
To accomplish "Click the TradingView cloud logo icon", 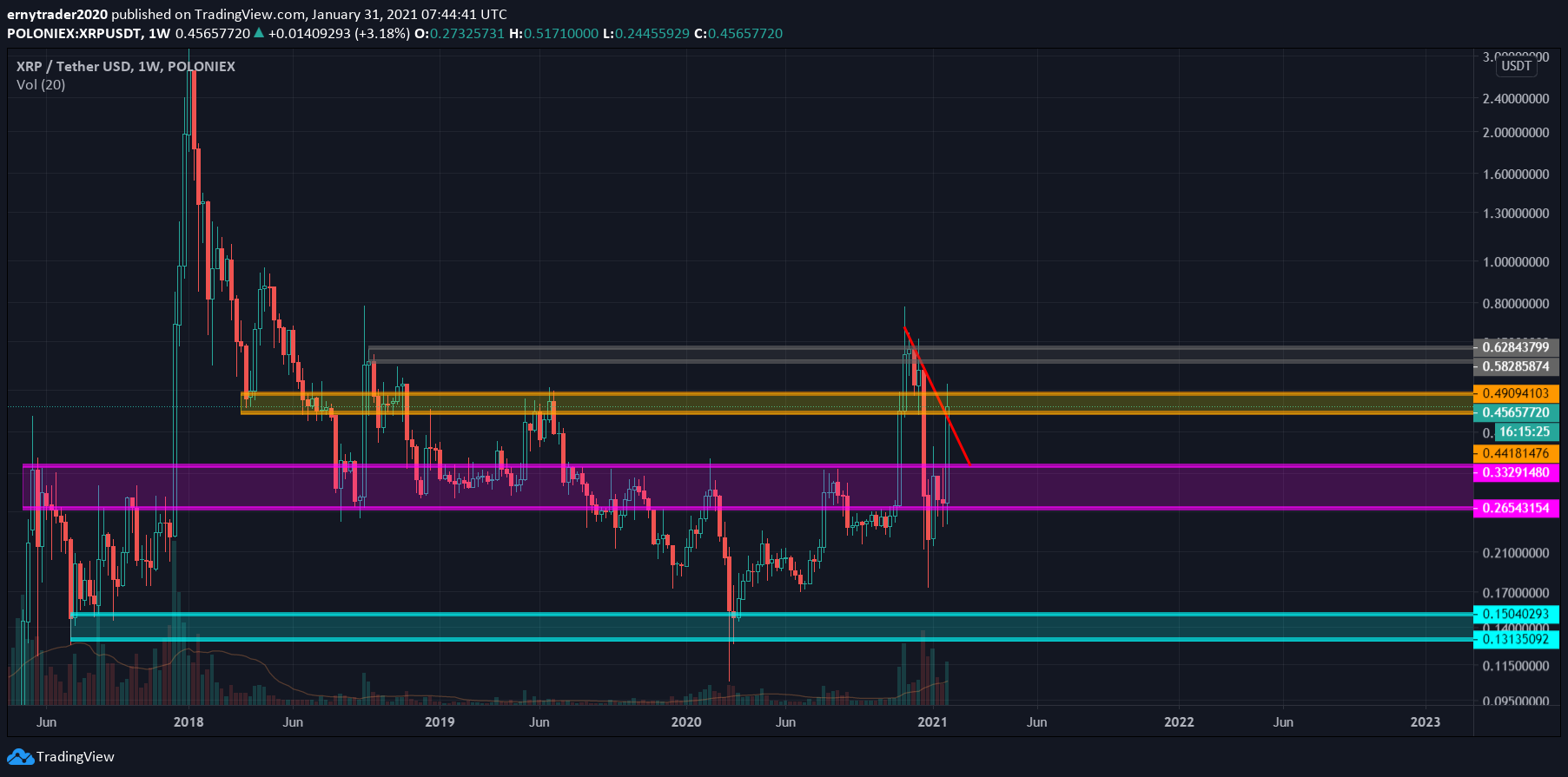I will [21, 757].
